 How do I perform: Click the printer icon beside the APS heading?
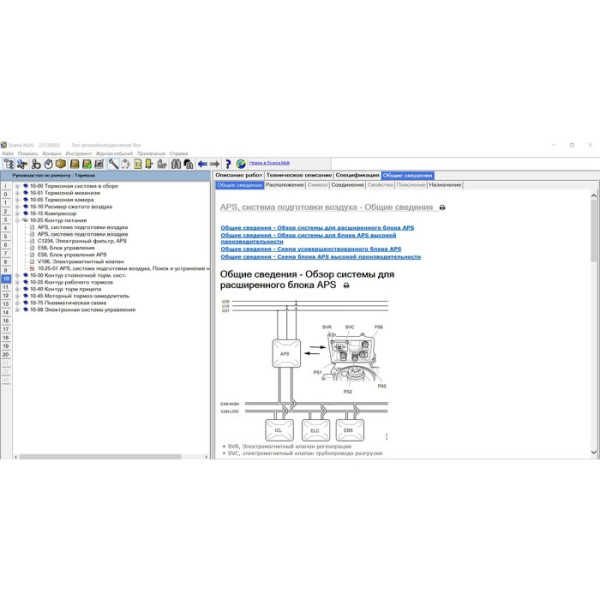point(443,207)
